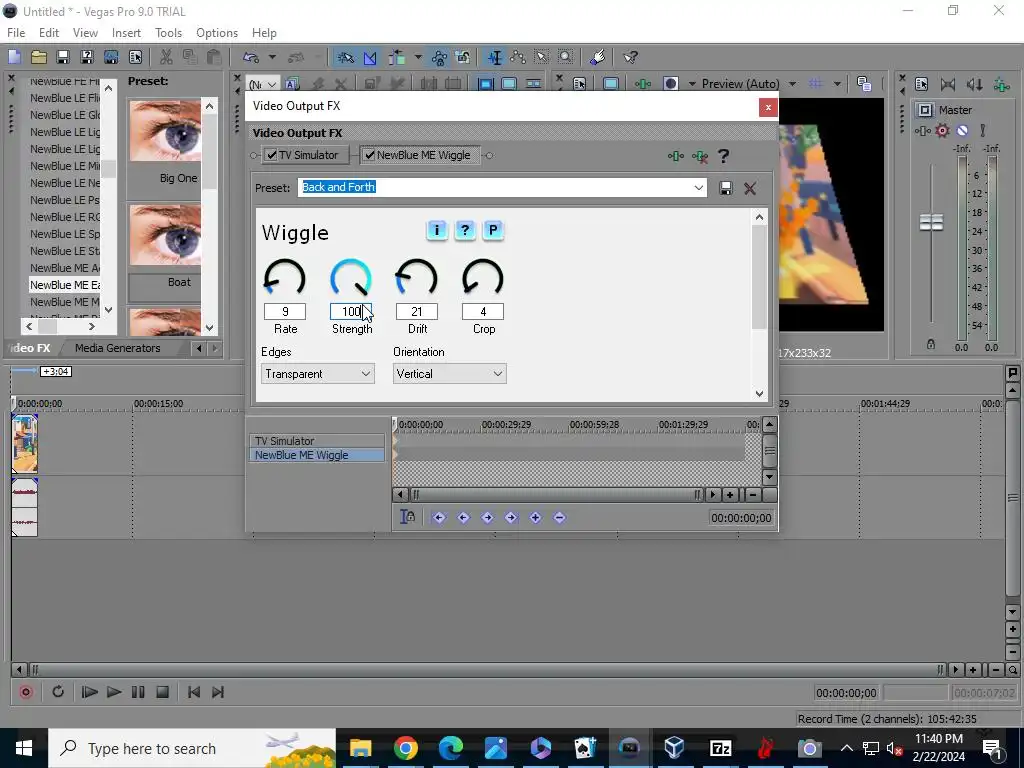This screenshot has width=1024, height=768.
Task: Click the blue 'P' button in Wiggle
Action: tap(493, 230)
